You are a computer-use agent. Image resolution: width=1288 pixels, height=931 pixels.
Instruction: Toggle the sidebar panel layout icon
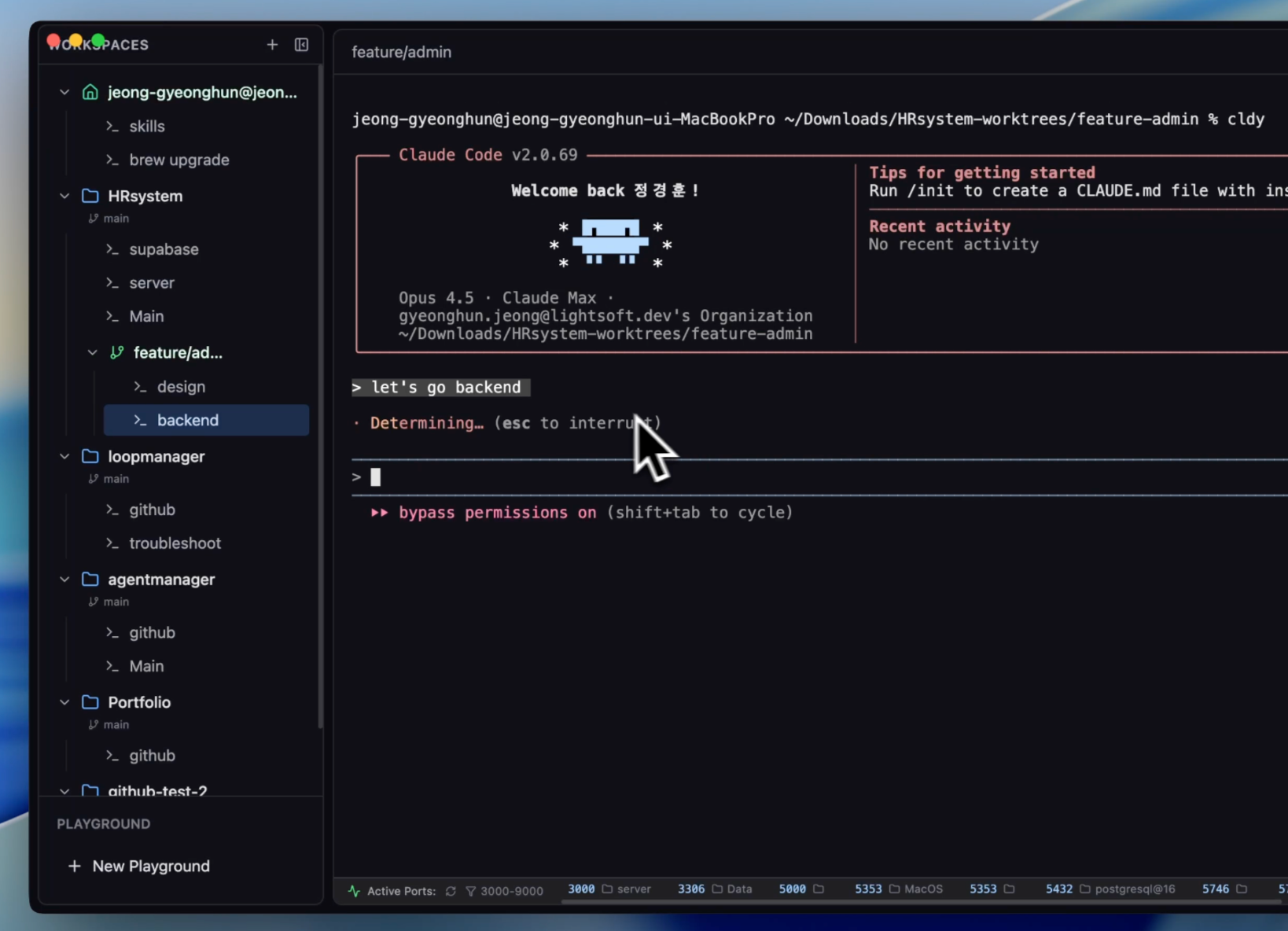point(301,45)
